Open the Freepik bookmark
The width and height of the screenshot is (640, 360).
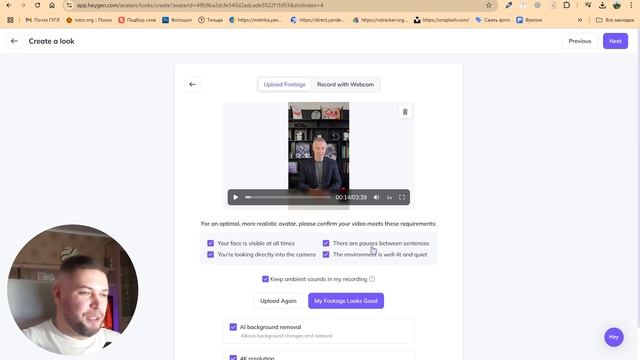[x=529, y=20]
